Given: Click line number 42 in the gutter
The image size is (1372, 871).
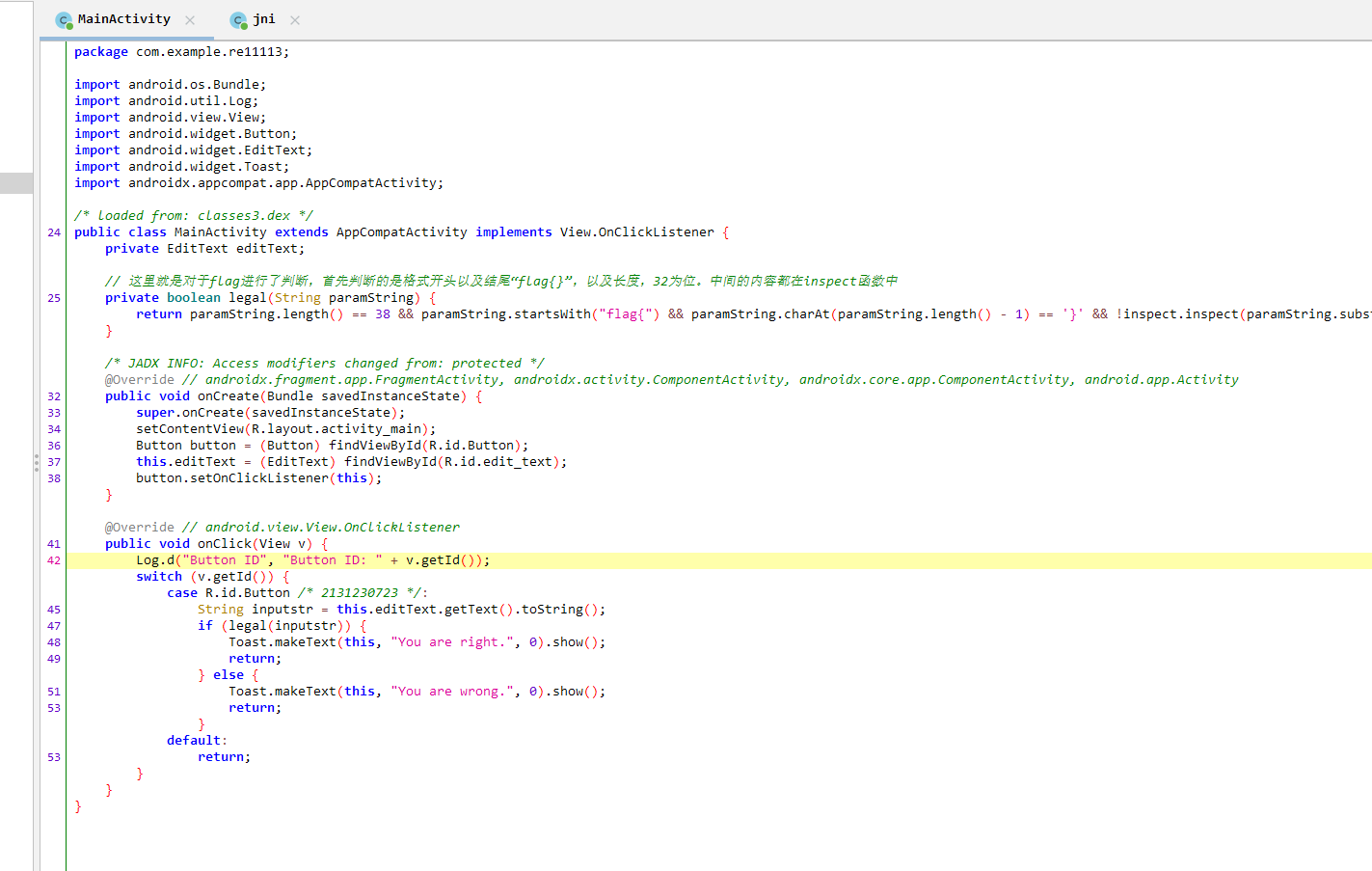Looking at the screenshot, I should (x=54, y=560).
